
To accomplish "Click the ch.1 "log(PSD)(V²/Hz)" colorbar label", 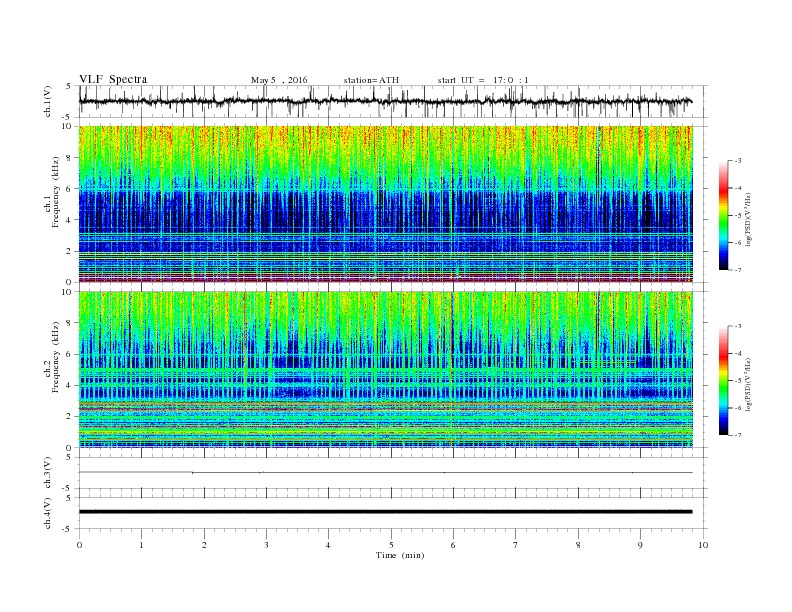I will tap(748, 220).
